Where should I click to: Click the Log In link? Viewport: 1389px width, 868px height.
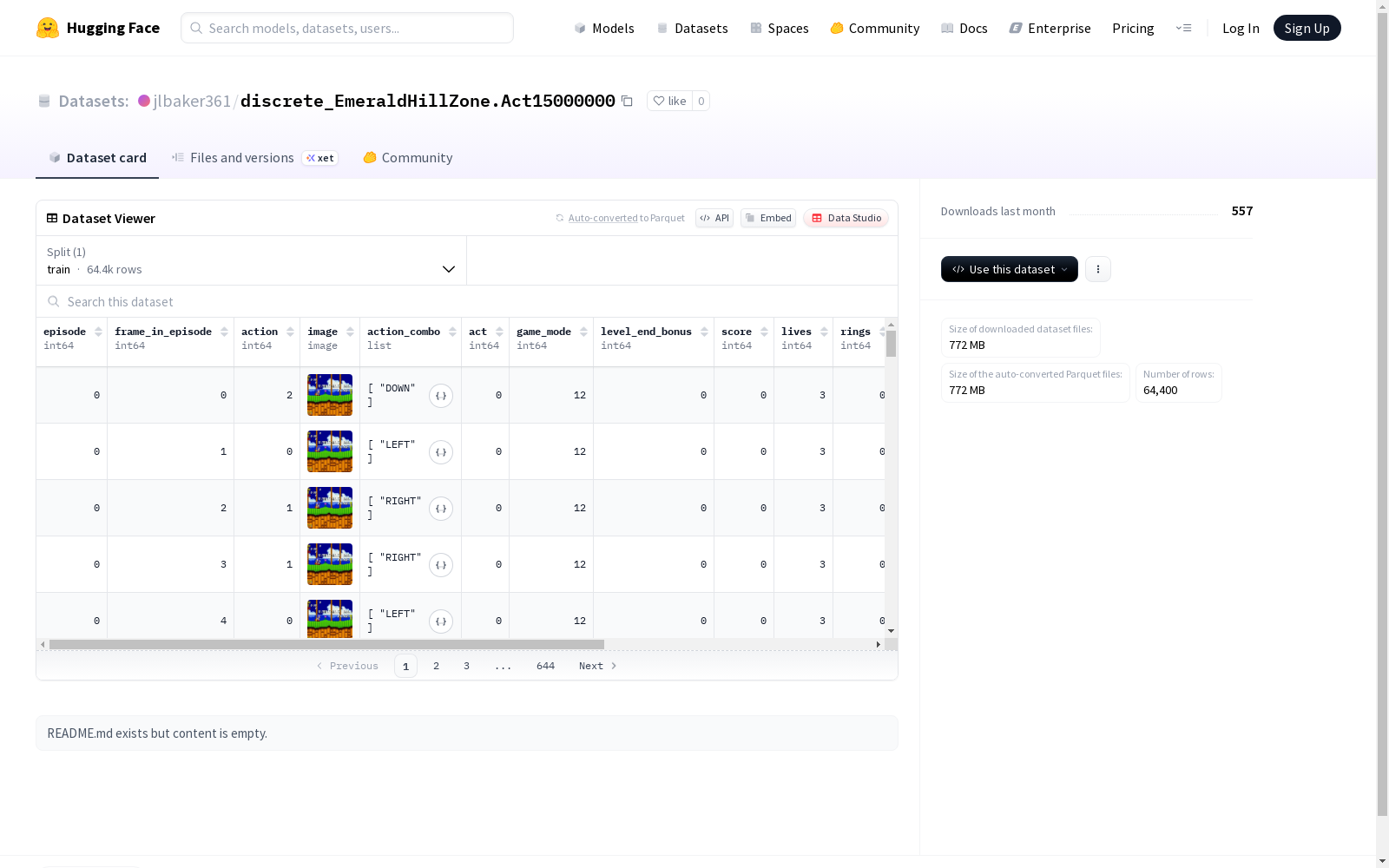(1241, 28)
